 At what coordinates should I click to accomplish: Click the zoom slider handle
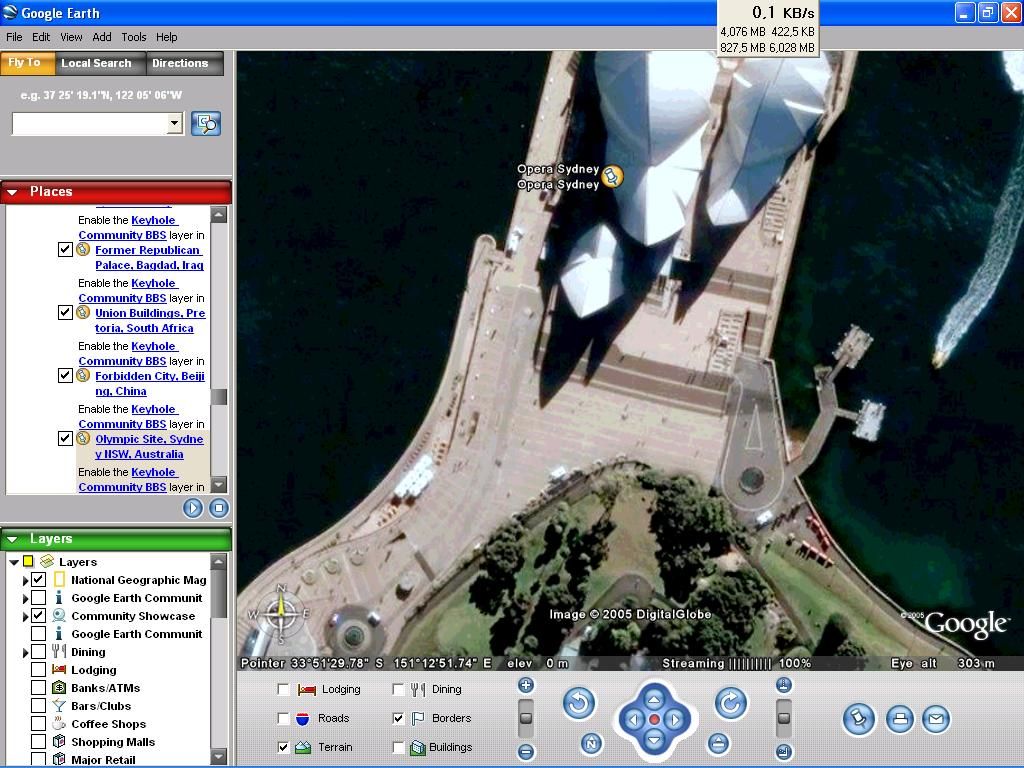[526, 717]
